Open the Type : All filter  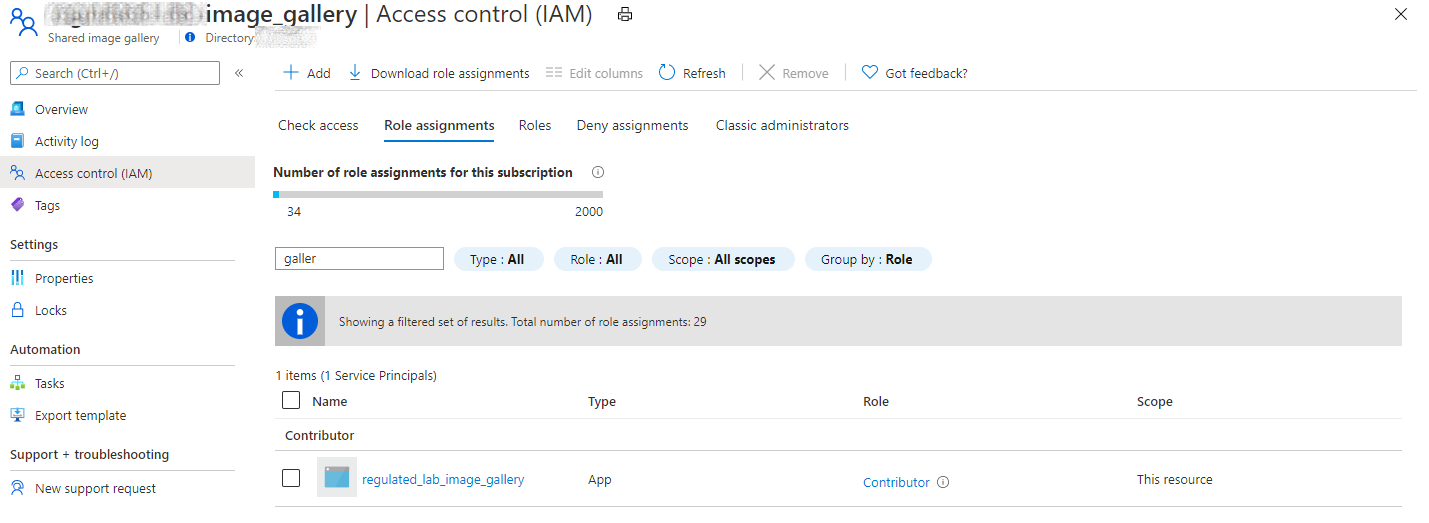pyautogui.click(x=498, y=259)
